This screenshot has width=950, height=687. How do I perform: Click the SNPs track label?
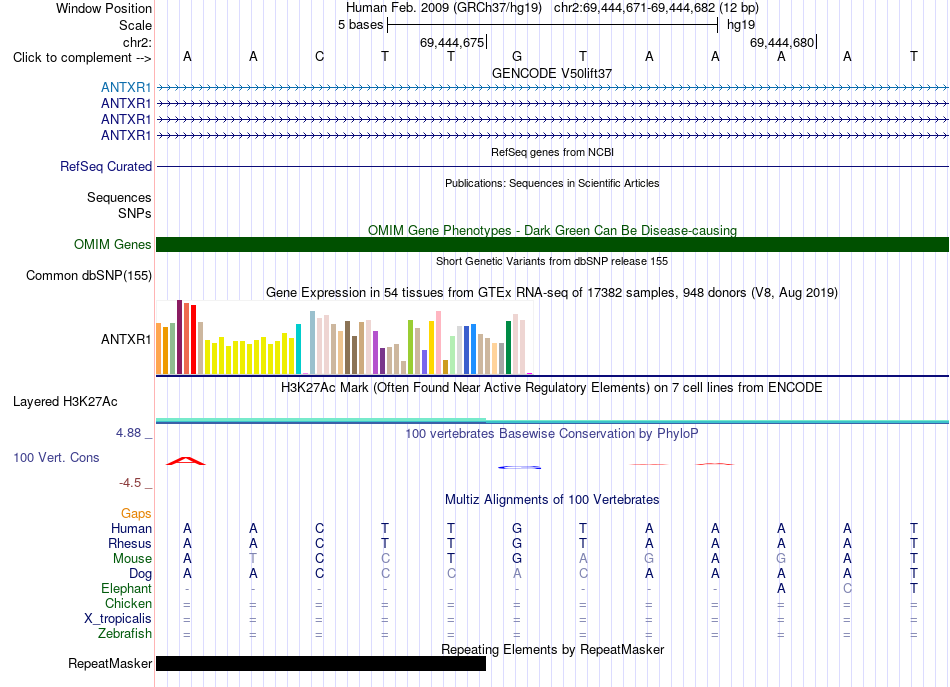tap(135, 213)
